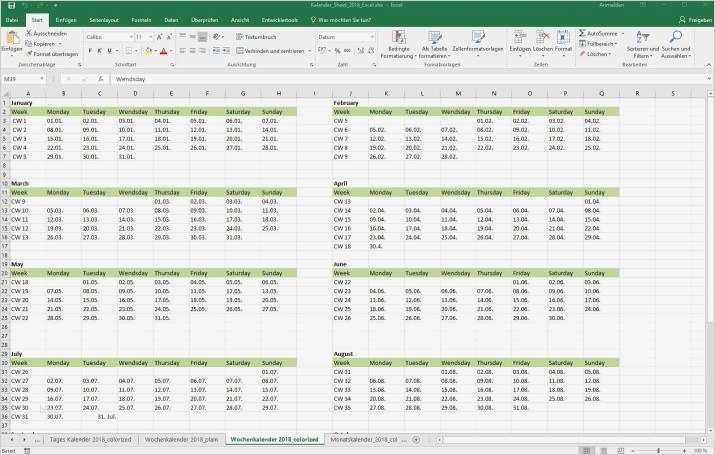Align text right

coord(202,51)
